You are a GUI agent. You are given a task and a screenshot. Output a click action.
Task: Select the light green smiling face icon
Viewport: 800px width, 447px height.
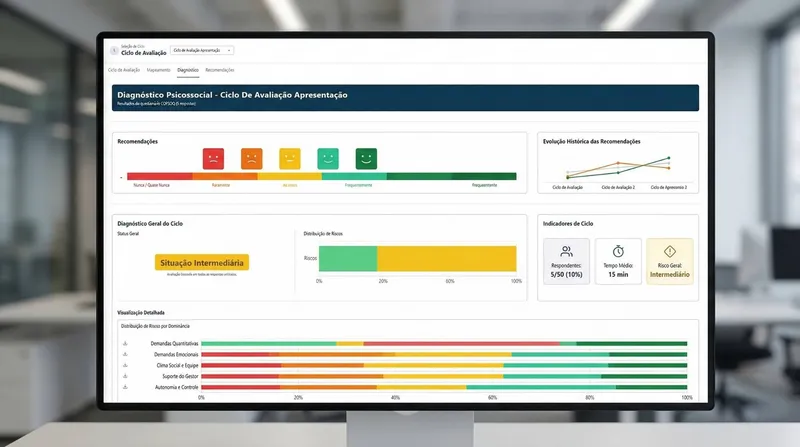point(328,158)
